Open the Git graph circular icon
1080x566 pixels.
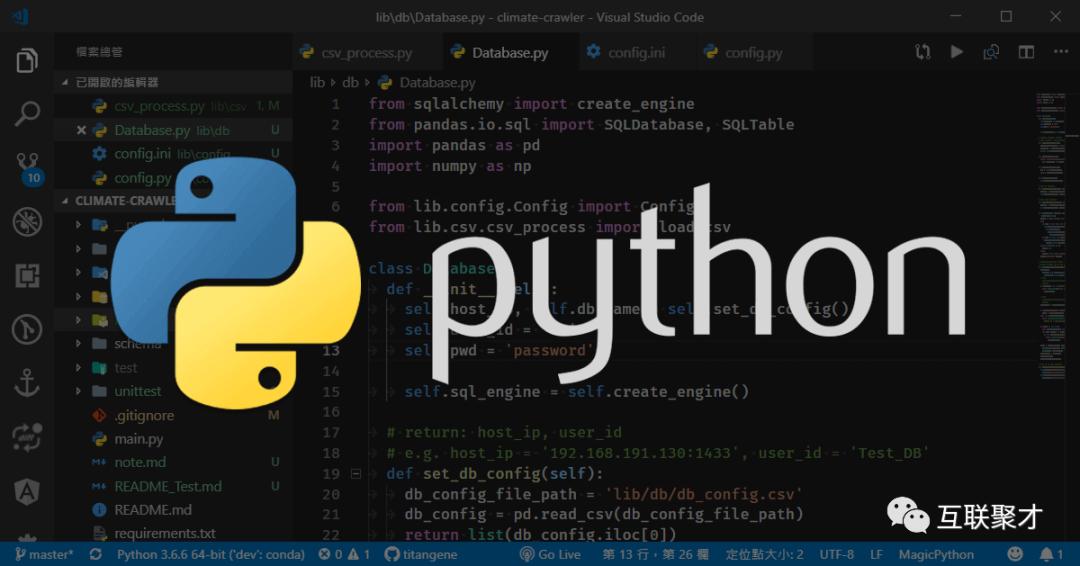tap(27, 329)
